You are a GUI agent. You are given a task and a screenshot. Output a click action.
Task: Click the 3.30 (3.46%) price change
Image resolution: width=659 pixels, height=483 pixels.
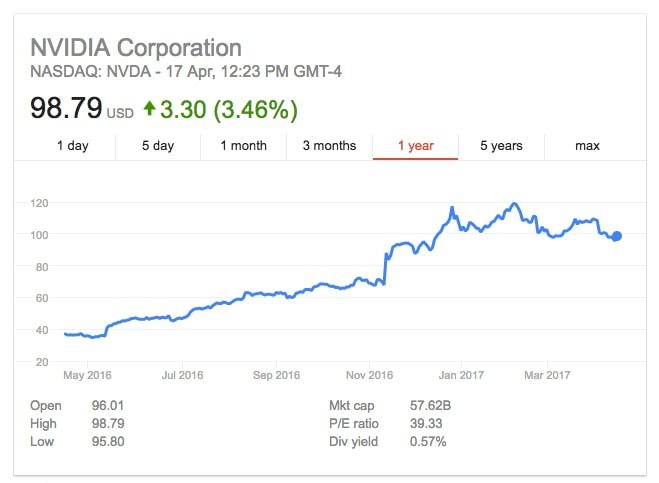coord(230,107)
